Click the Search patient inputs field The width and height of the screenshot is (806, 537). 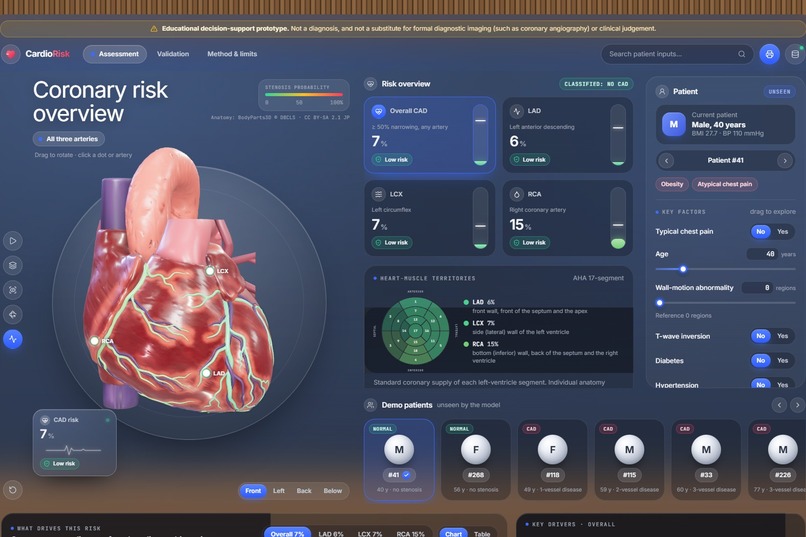click(677, 54)
